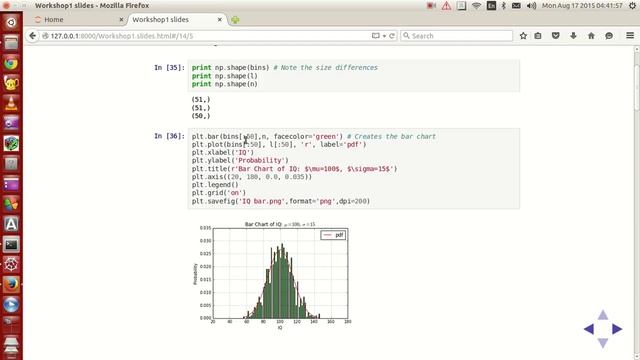The image size is (640, 360).
Task: Open the Downloads arrow
Action: click(x=573, y=36)
